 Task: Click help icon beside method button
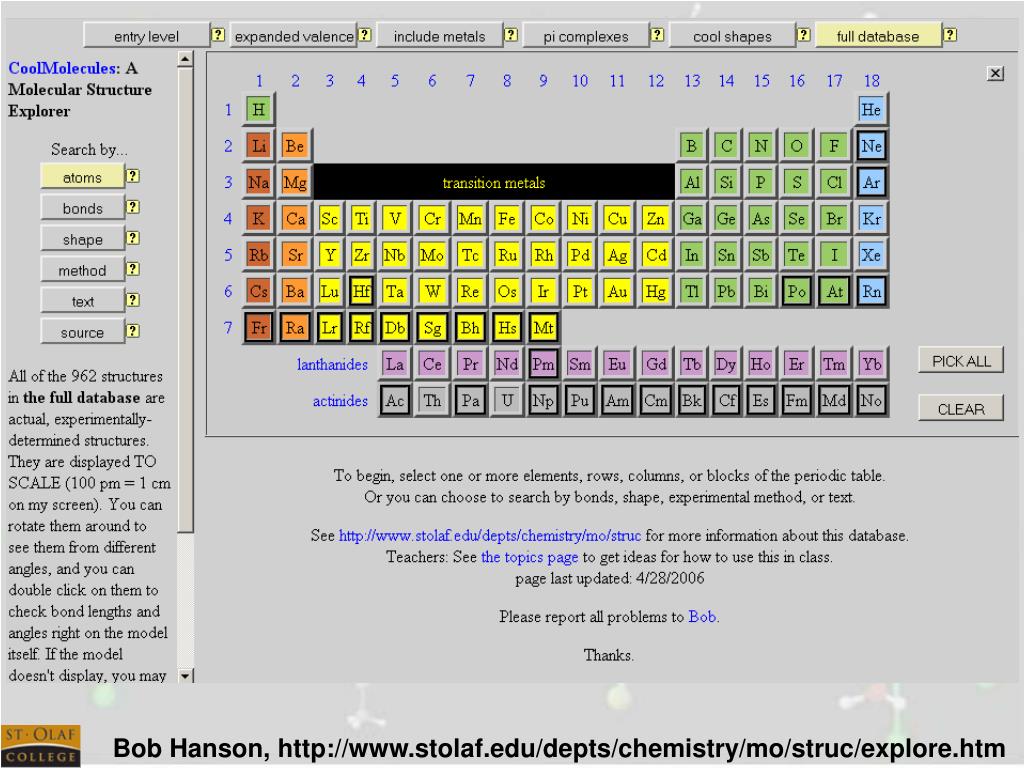(133, 268)
